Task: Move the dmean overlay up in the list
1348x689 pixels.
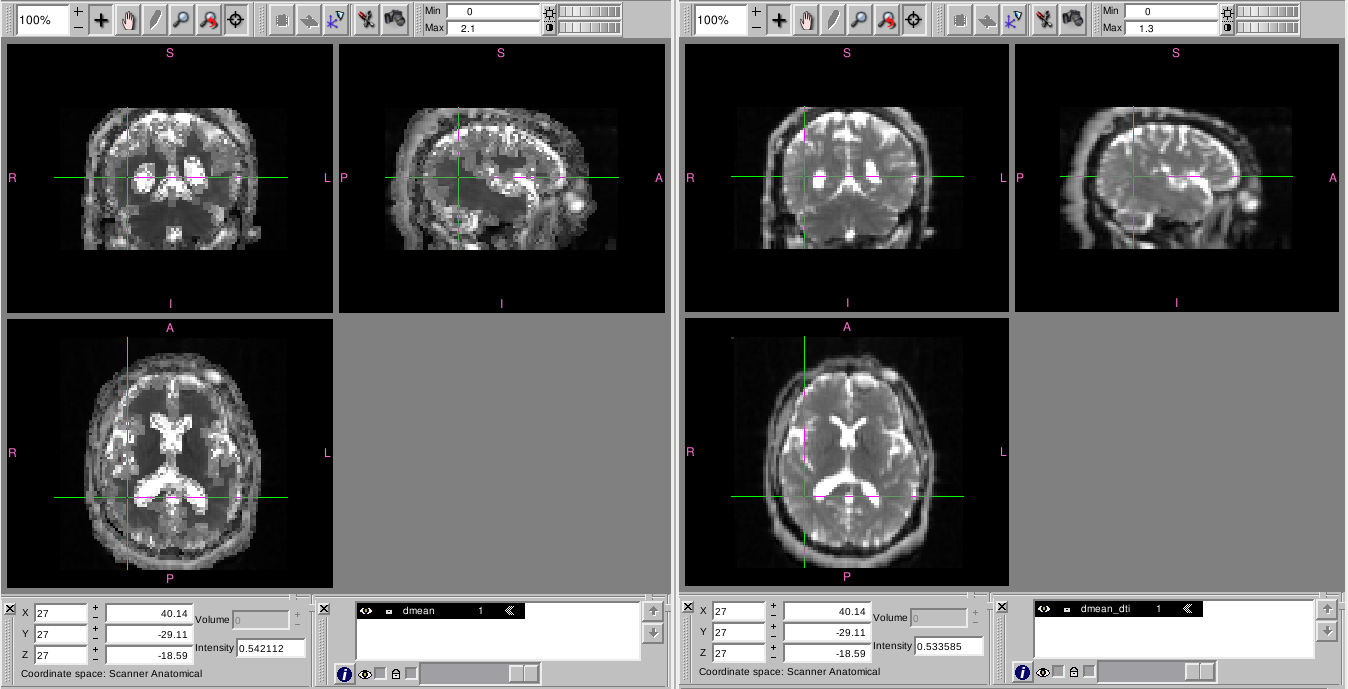Action: (x=652, y=610)
